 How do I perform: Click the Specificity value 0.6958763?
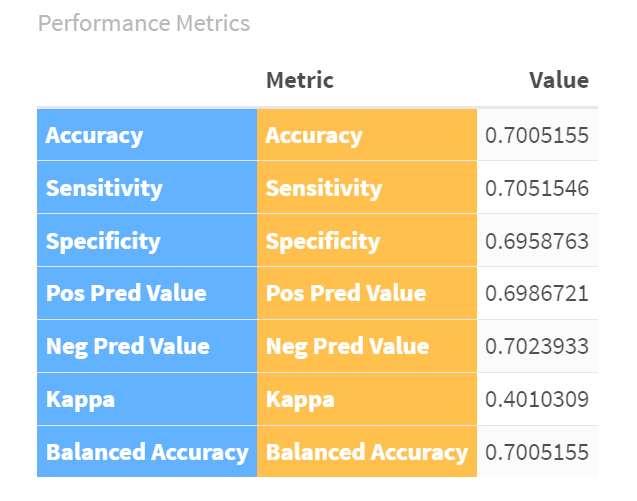click(536, 241)
